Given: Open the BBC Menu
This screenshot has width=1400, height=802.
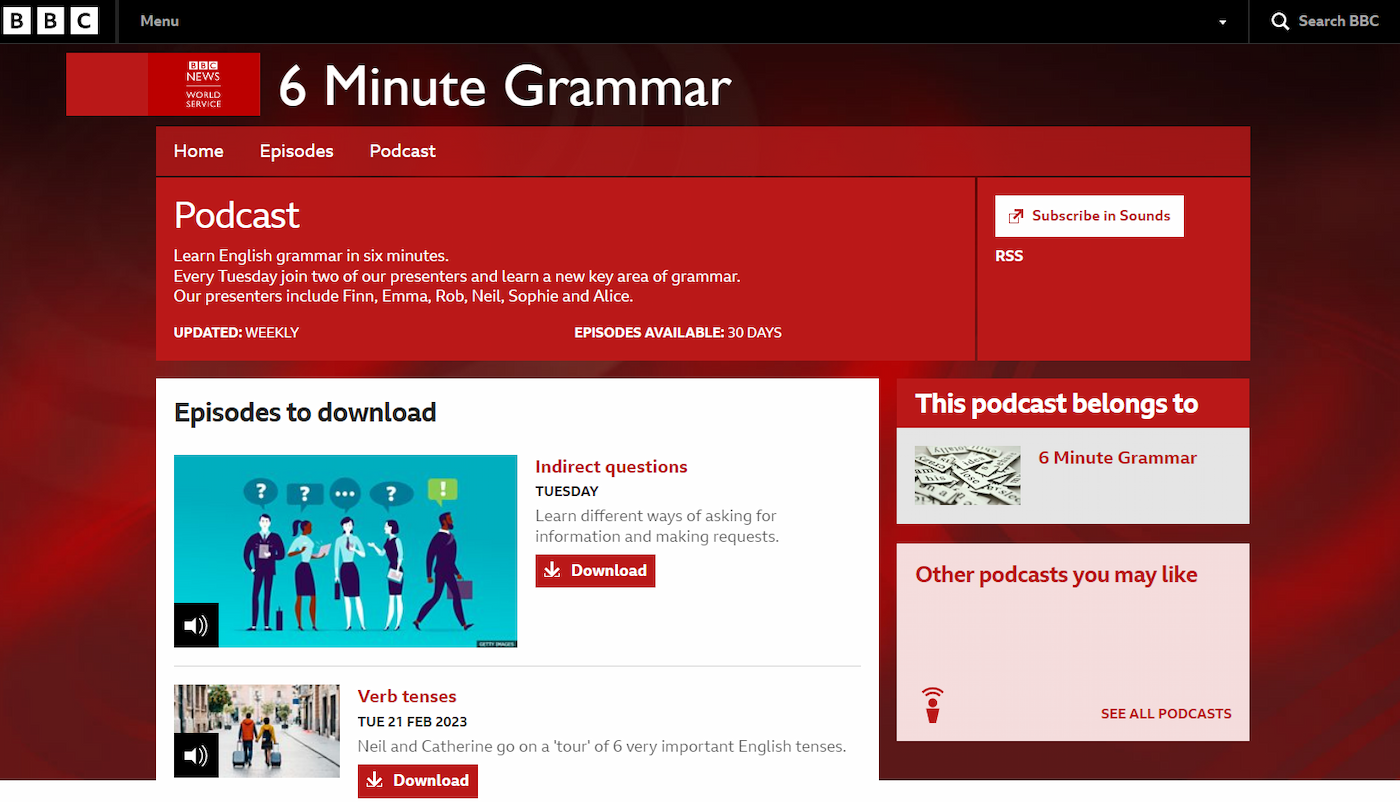Looking at the screenshot, I should point(160,21).
